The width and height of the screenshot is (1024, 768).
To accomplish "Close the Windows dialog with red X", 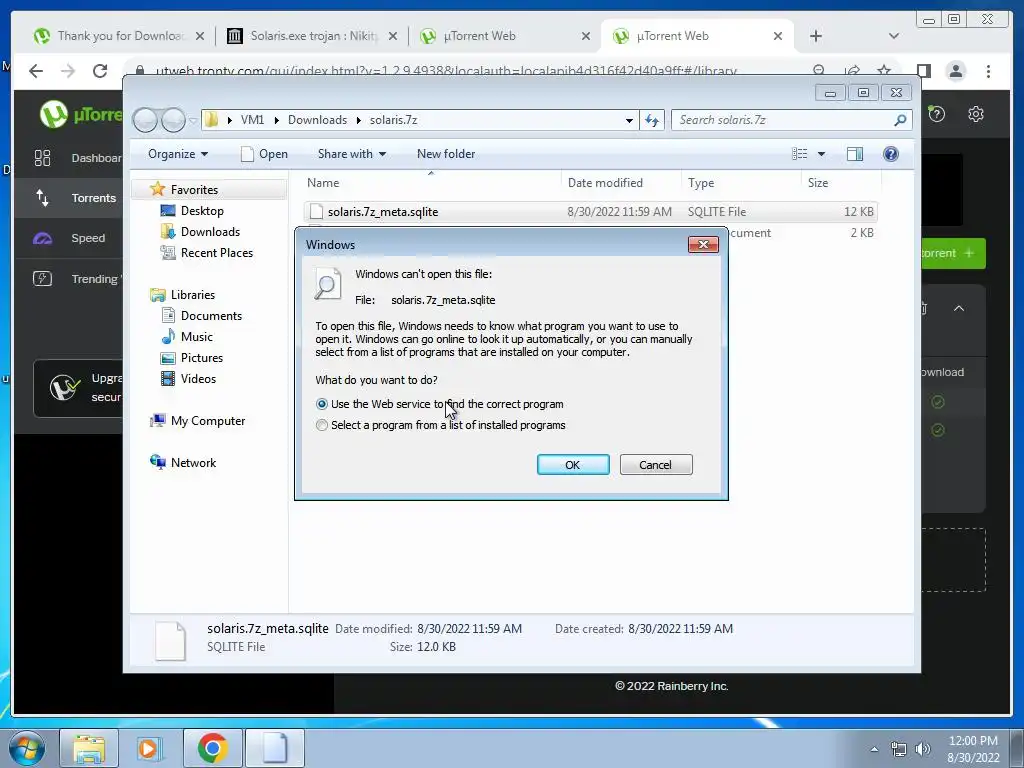I will coord(703,244).
